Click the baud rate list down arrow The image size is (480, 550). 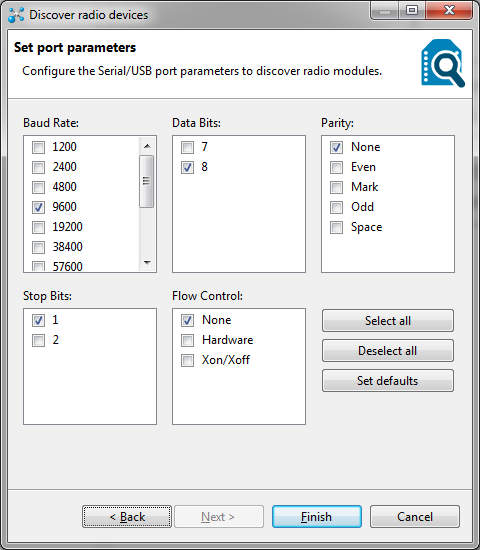[x=147, y=262]
